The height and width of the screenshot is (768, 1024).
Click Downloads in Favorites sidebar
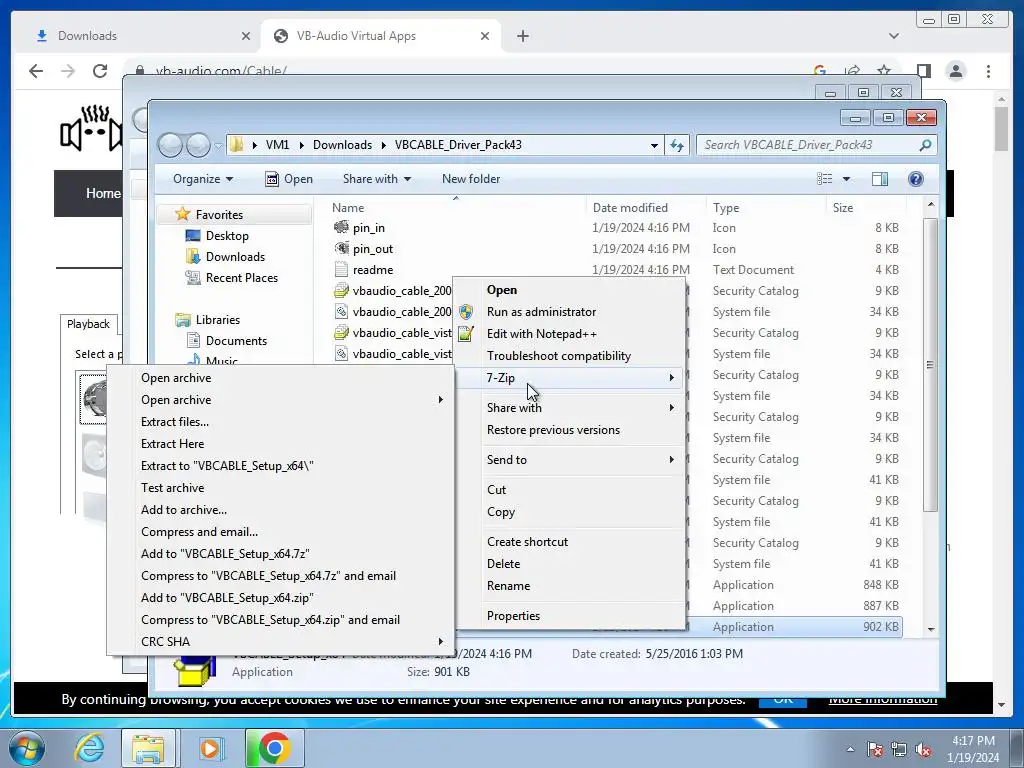[x=235, y=257]
